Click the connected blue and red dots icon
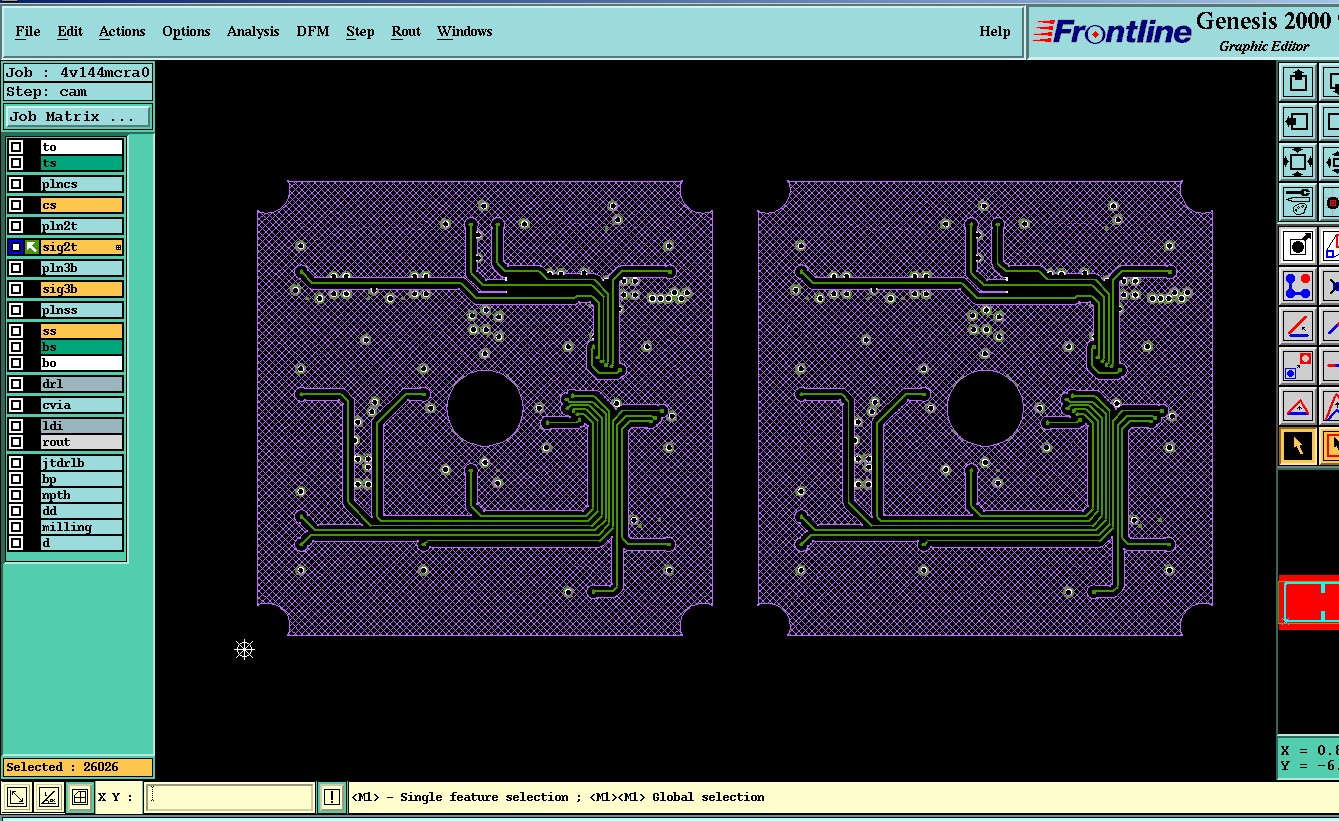This screenshot has height=821, width=1339. point(1297,286)
